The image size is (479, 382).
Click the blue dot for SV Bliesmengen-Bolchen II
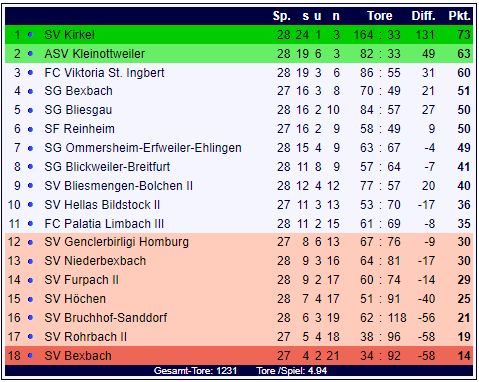[x=30, y=186]
